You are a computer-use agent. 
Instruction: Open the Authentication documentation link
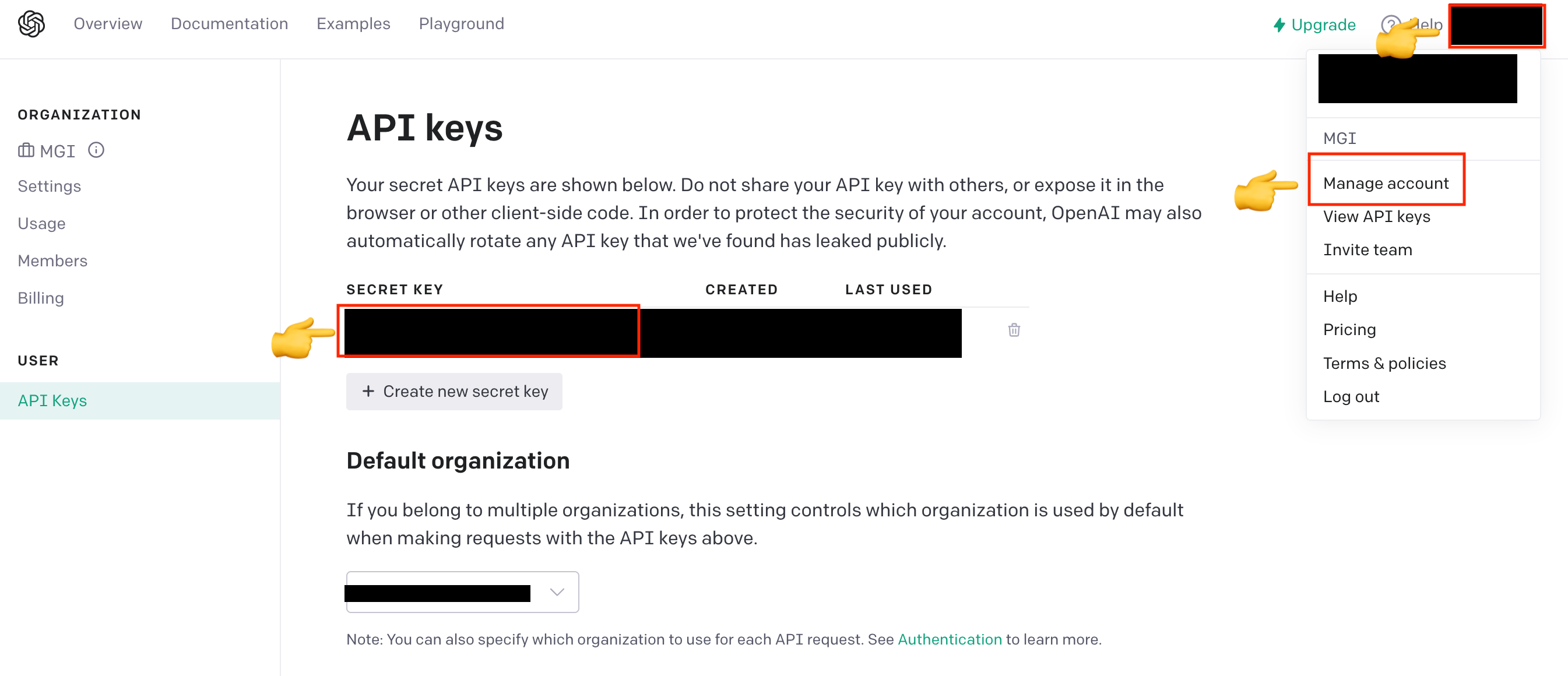pos(949,639)
